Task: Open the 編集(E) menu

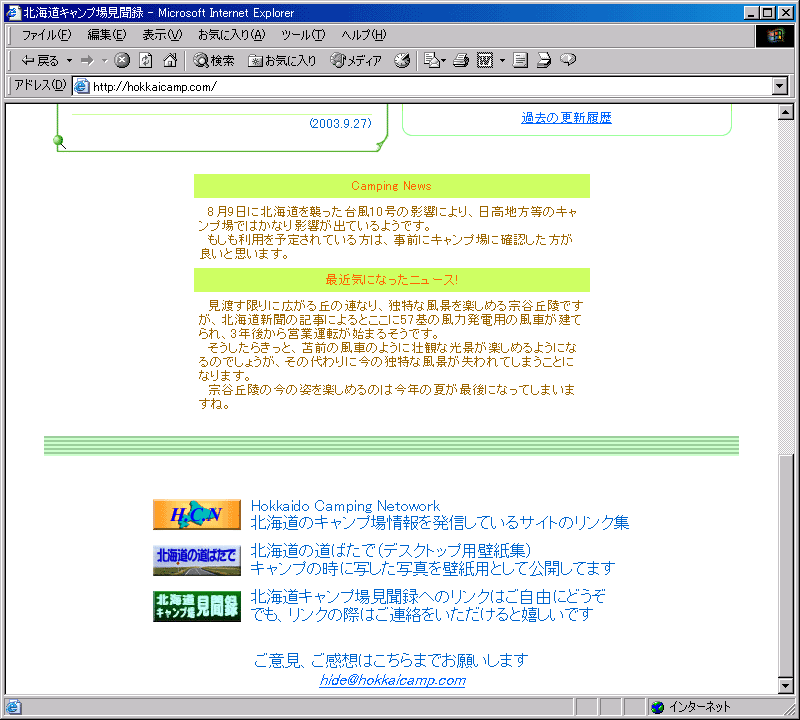Action: pyautogui.click(x=107, y=35)
